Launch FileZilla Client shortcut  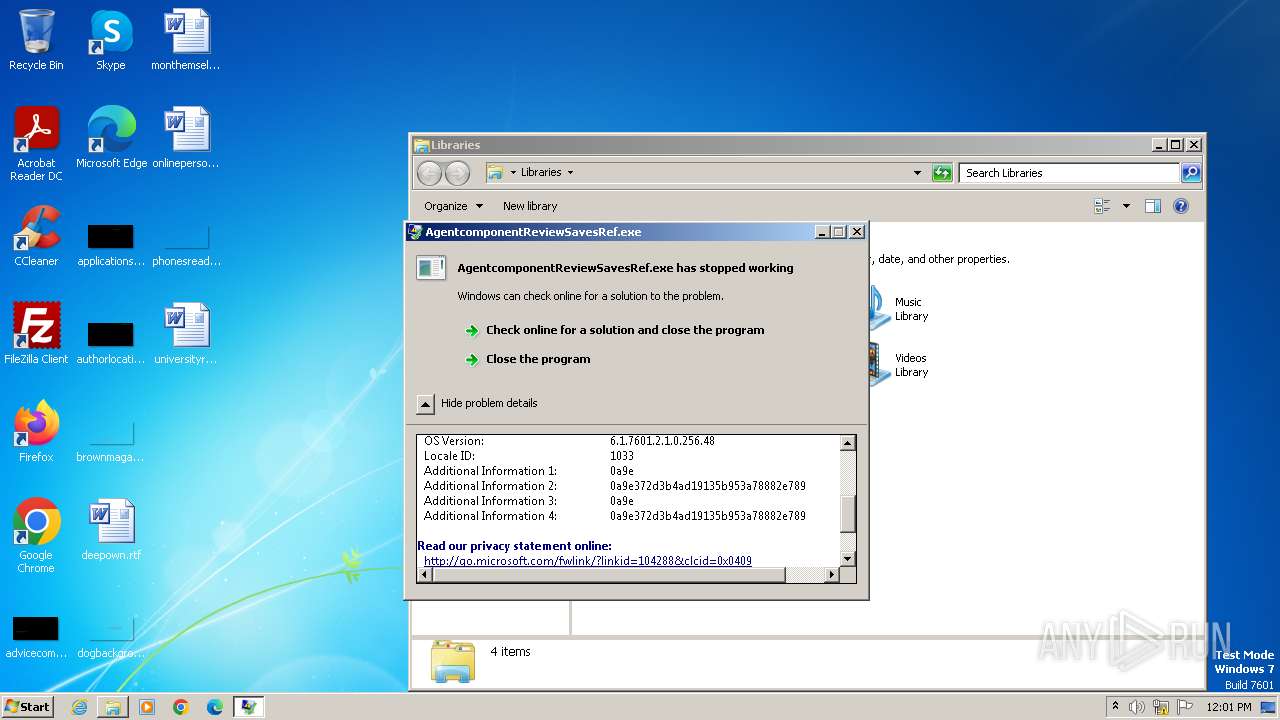(36, 334)
